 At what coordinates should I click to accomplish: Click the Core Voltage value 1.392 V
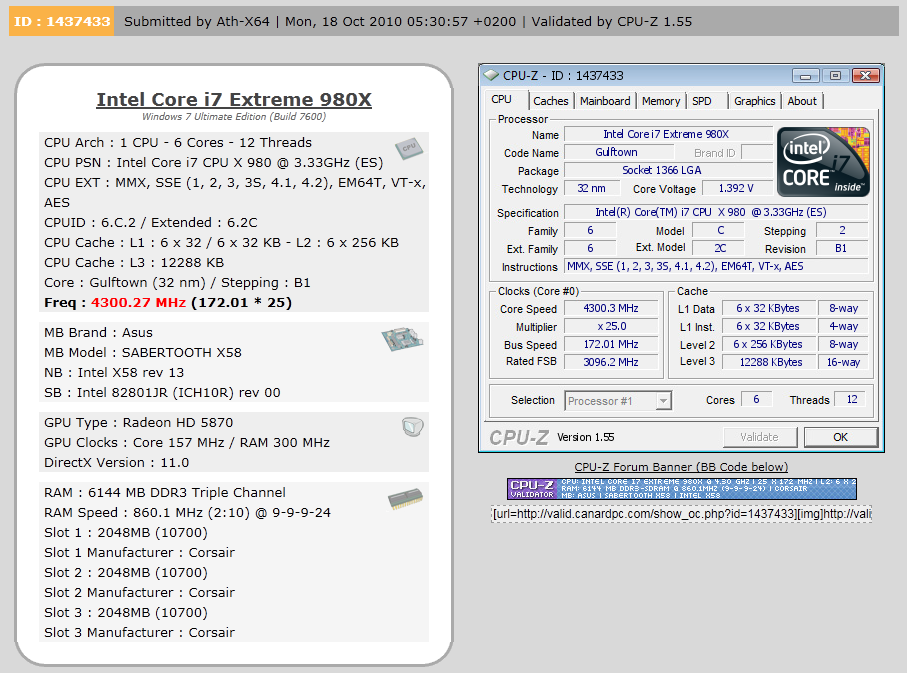(x=737, y=188)
